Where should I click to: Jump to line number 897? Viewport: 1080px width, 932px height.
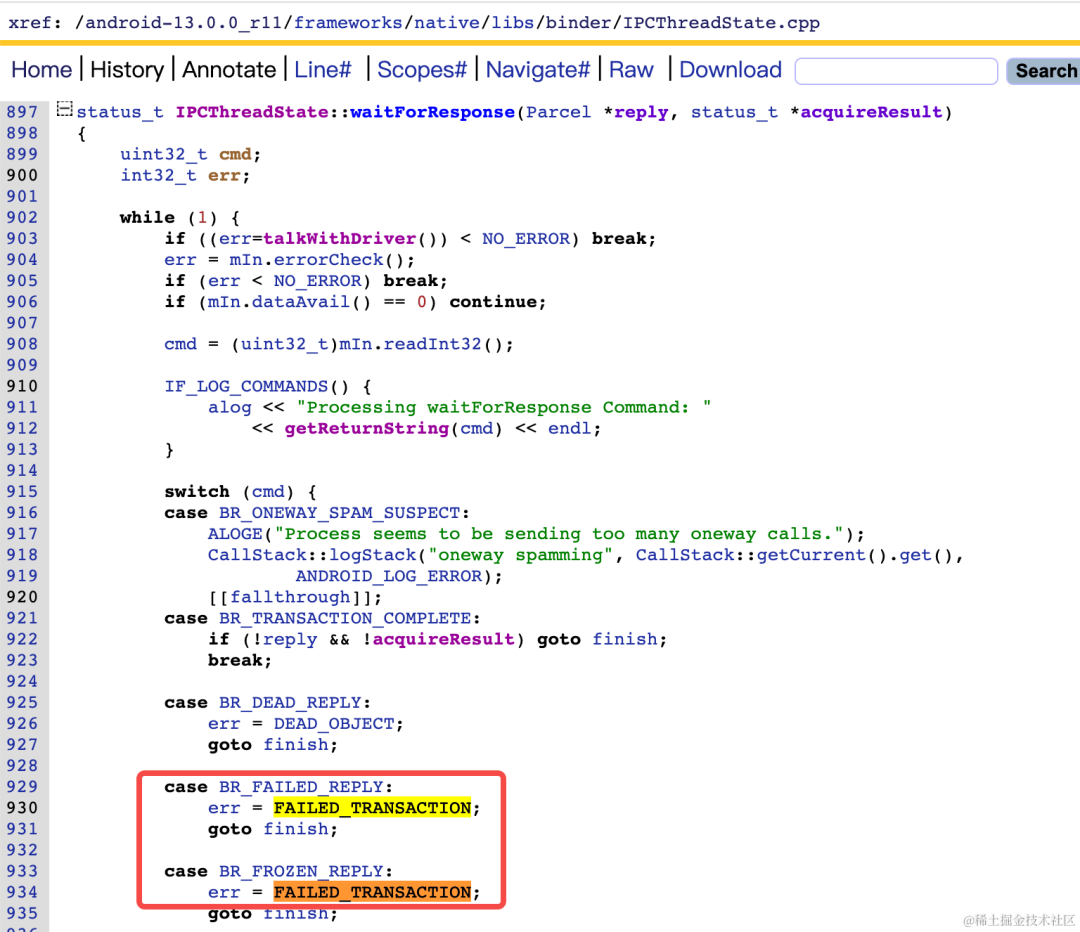pyautogui.click(x=22, y=112)
